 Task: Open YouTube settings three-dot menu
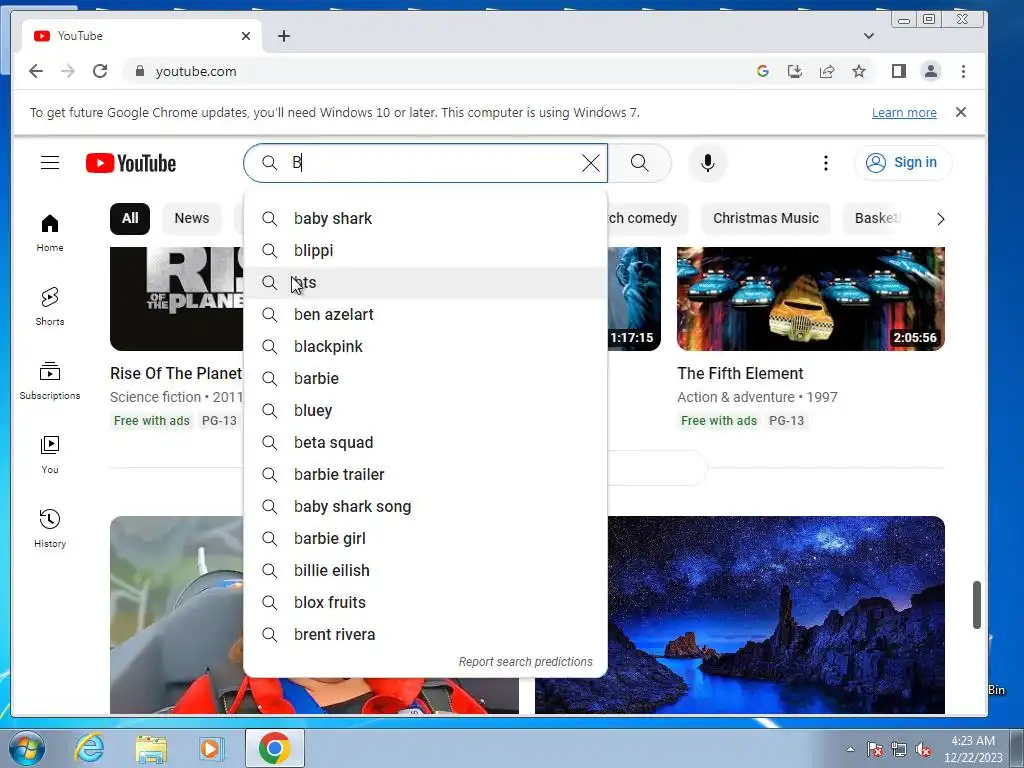coord(825,163)
